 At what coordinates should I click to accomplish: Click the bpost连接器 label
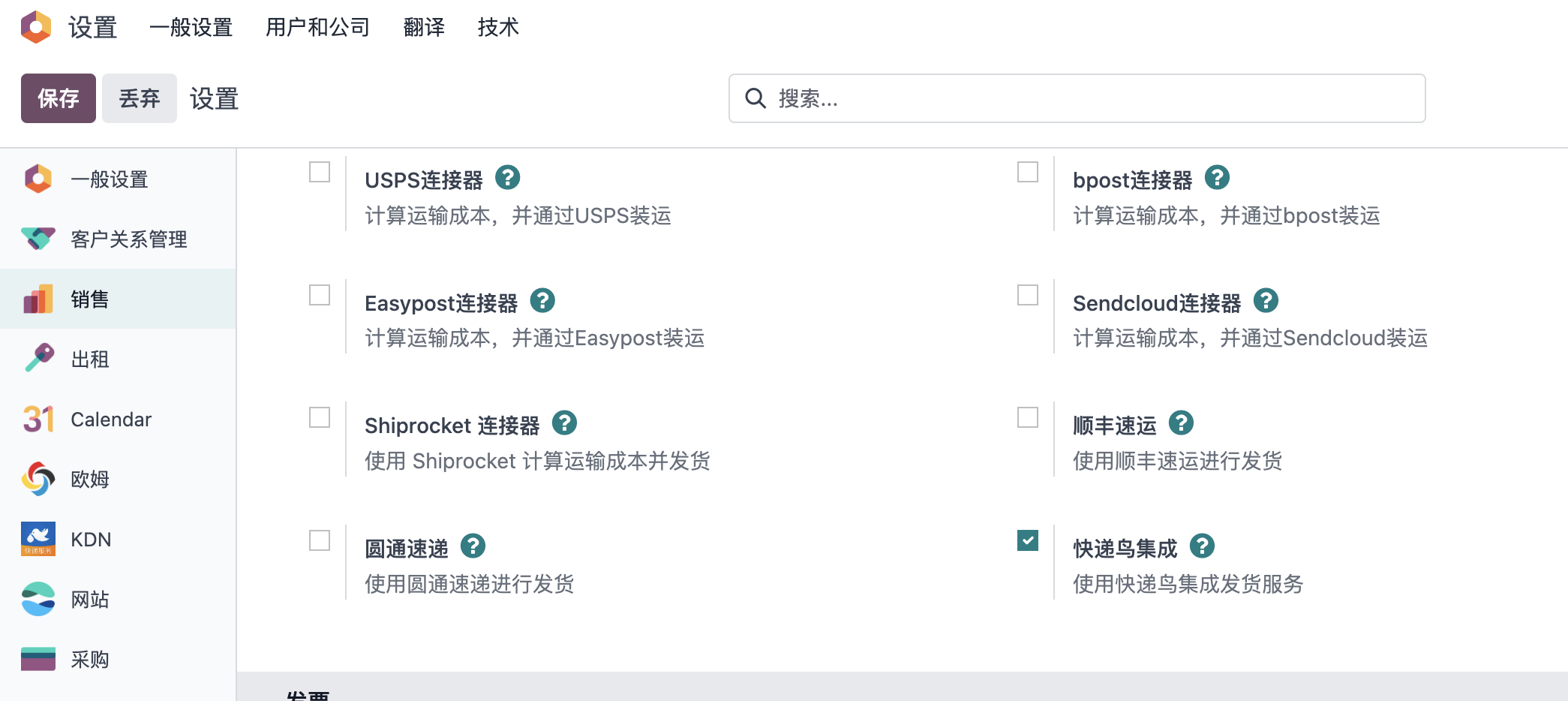tap(1132, 180)
